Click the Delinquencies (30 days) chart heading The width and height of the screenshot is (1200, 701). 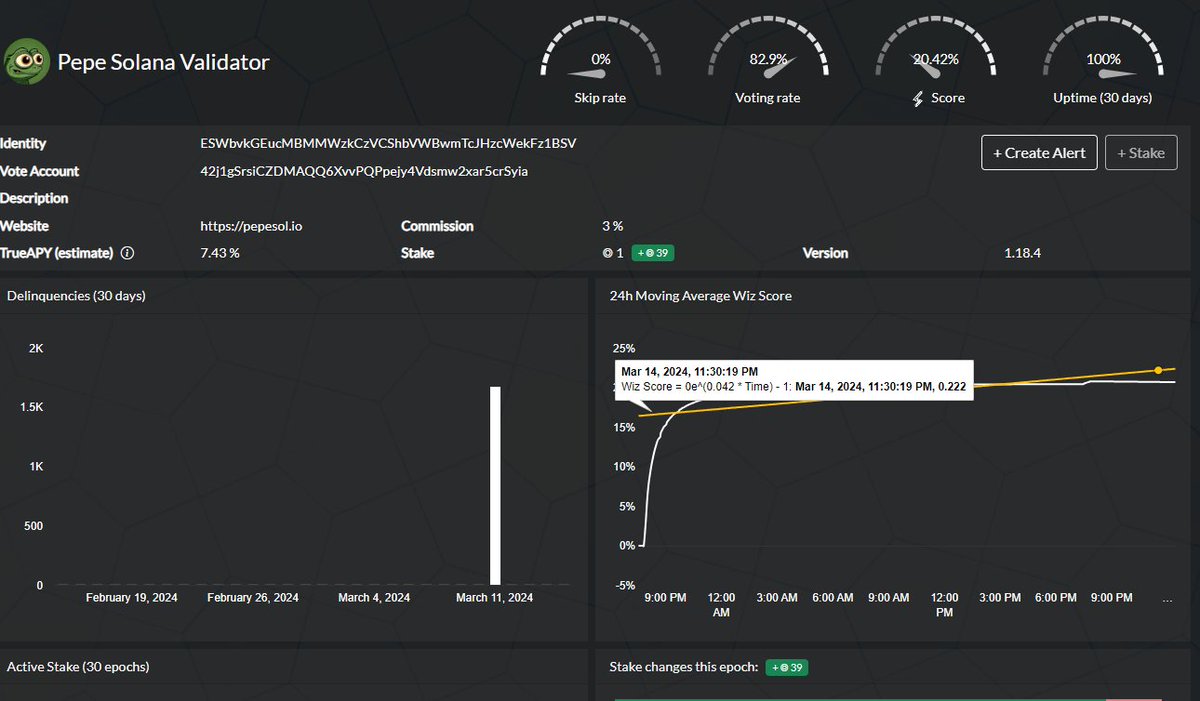point(76,296)
